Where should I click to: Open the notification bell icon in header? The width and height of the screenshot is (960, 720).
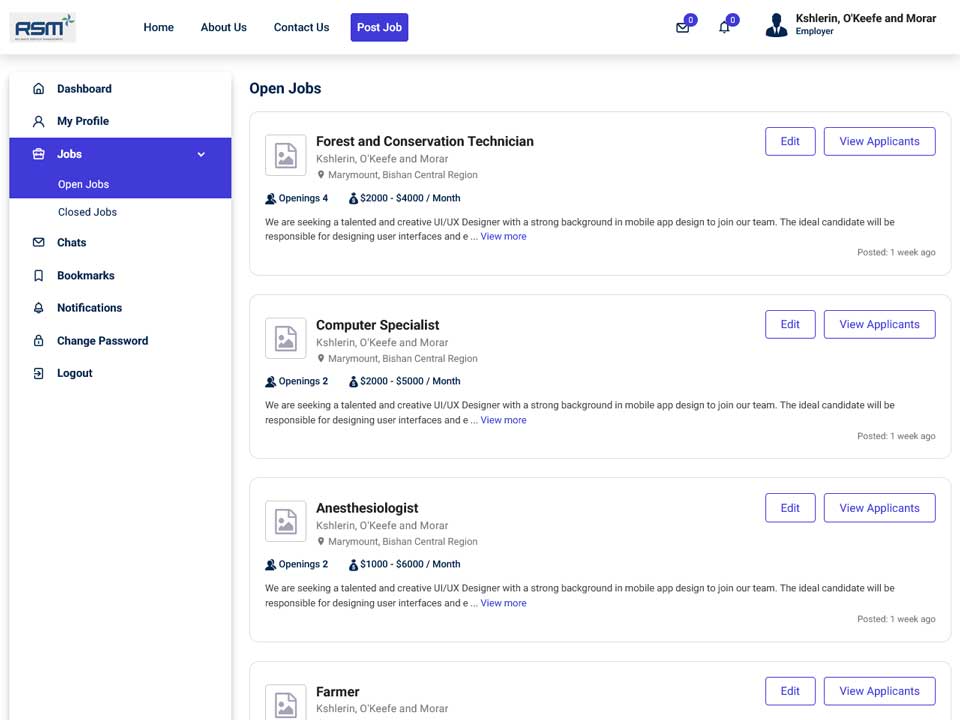coord(724,28)
